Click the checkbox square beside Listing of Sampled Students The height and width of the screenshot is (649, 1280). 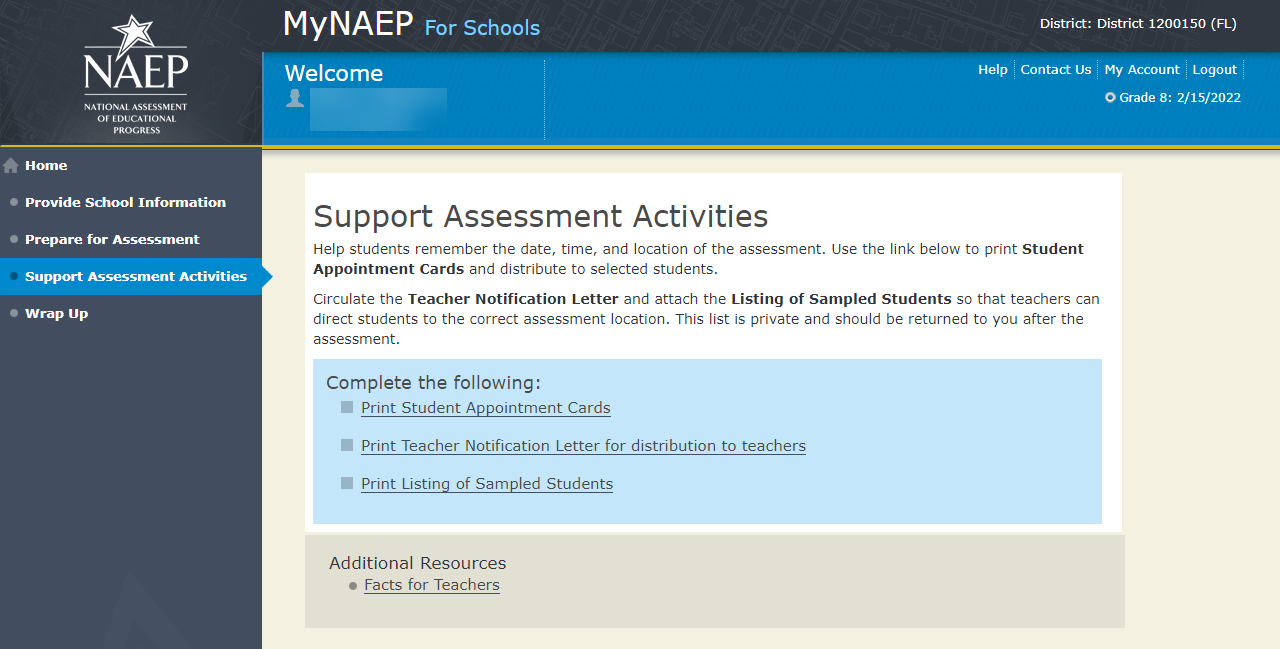[x=347, y=483]
